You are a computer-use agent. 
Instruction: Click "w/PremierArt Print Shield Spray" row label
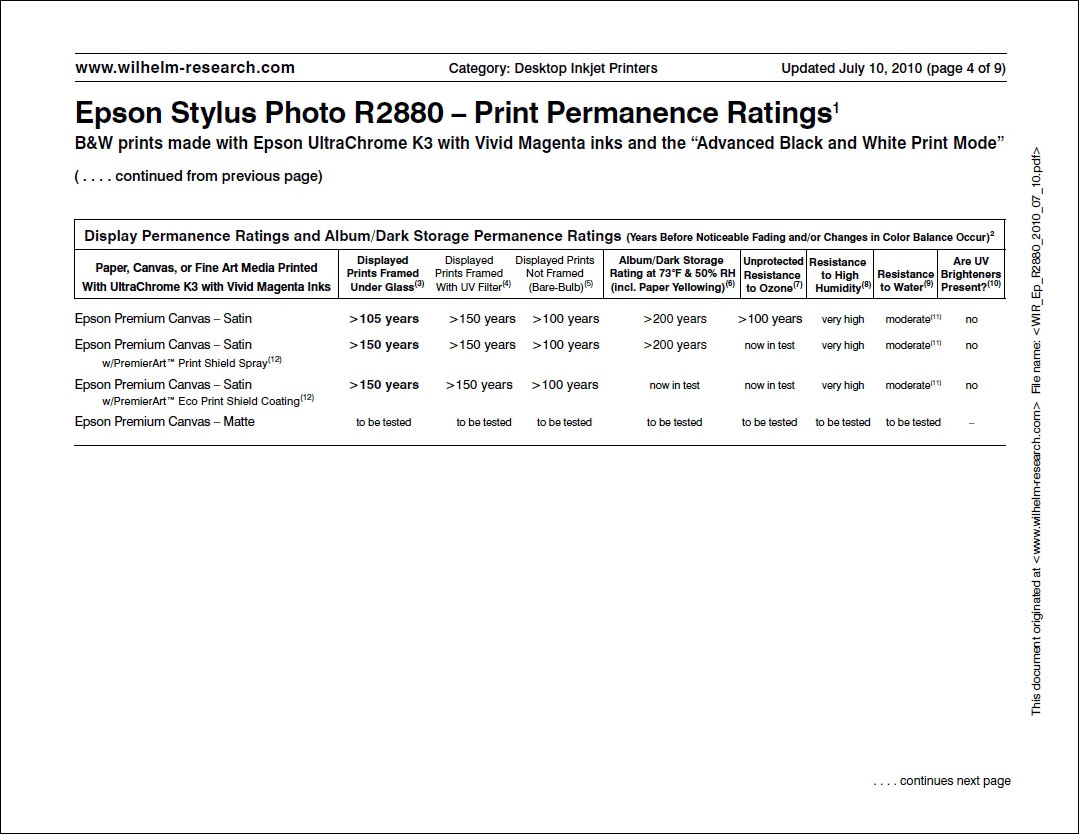[192, 362]
